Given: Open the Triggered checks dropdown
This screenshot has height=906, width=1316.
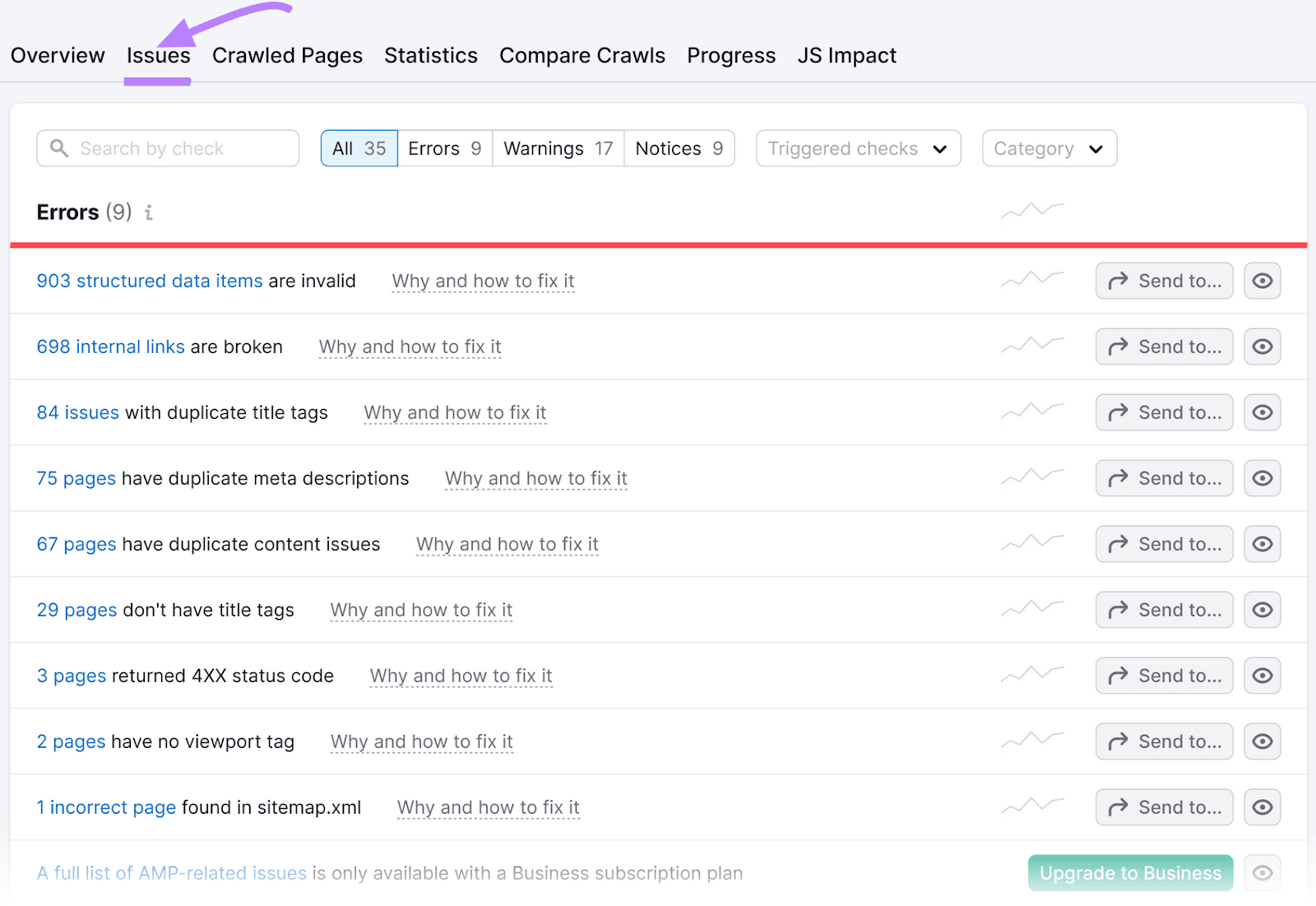Looking at the screenshot, I should point(858,148).
